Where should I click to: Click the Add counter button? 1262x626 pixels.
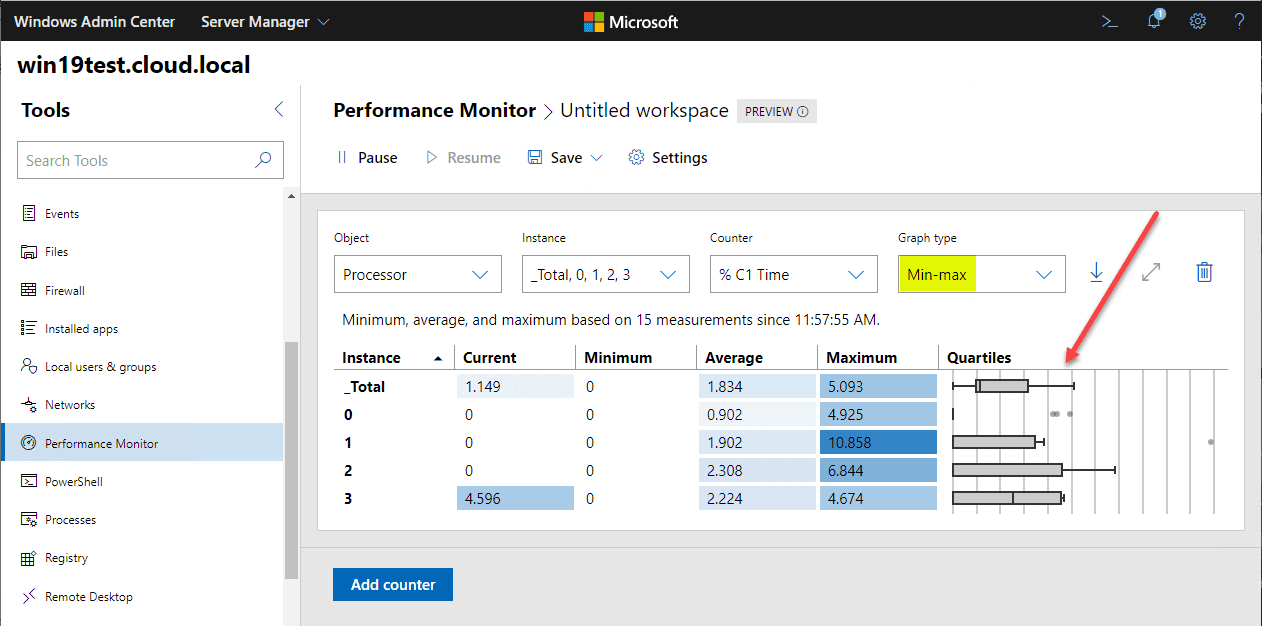click(x=392, y=585)
